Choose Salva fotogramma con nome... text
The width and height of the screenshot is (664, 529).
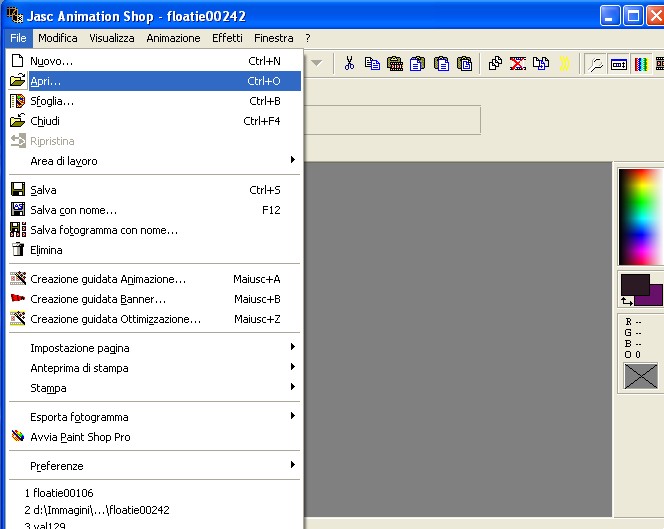pos(104,230)
